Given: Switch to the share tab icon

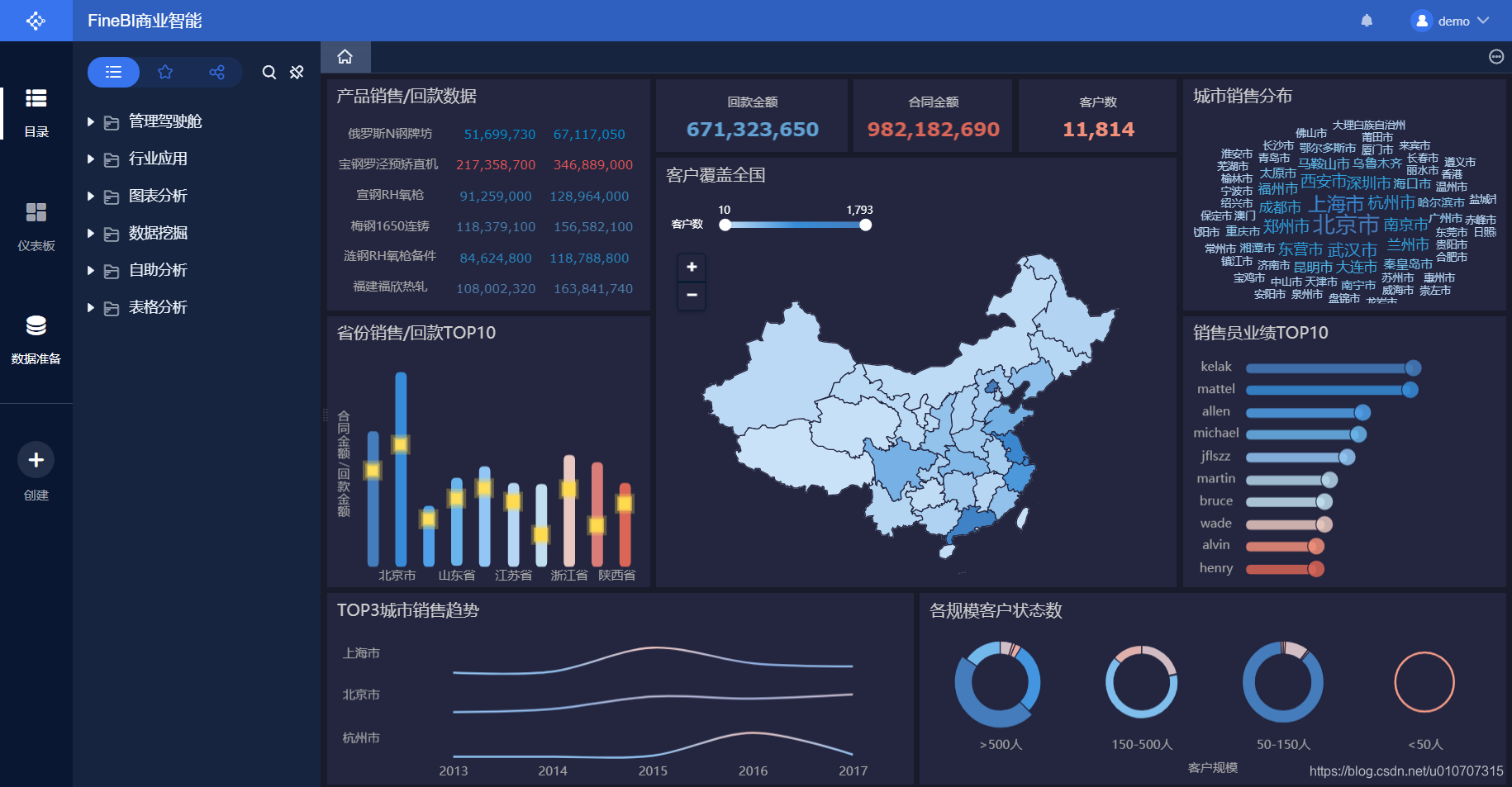Looking at the screenshot, I should pyautogui.click(x=216, y=73).
